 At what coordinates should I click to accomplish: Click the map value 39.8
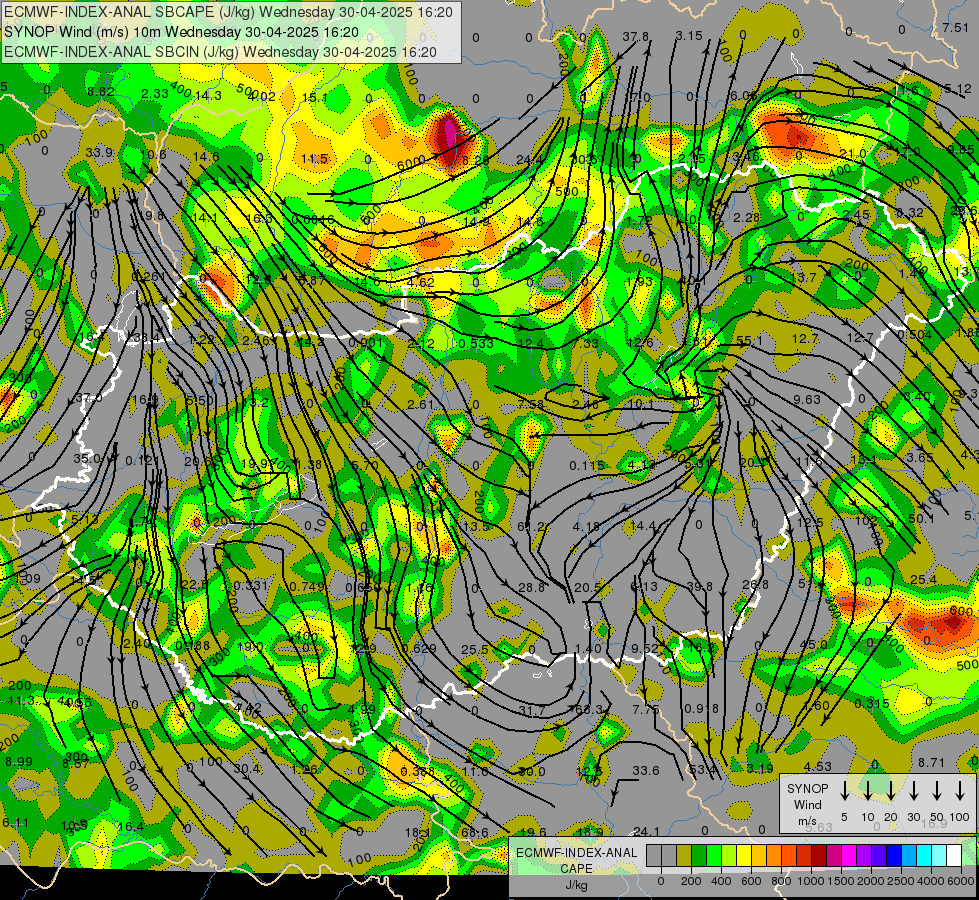[x=699, y=586]
